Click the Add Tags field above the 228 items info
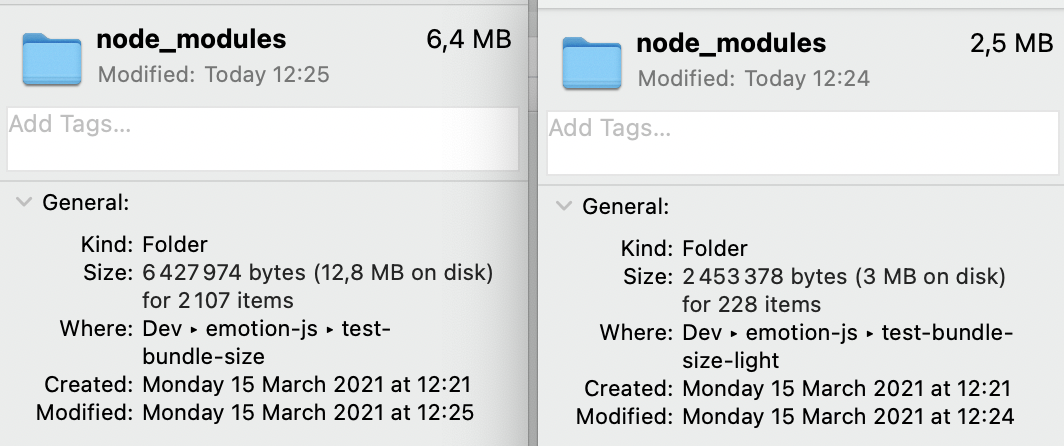1064x446 pixels. point(802,143)
